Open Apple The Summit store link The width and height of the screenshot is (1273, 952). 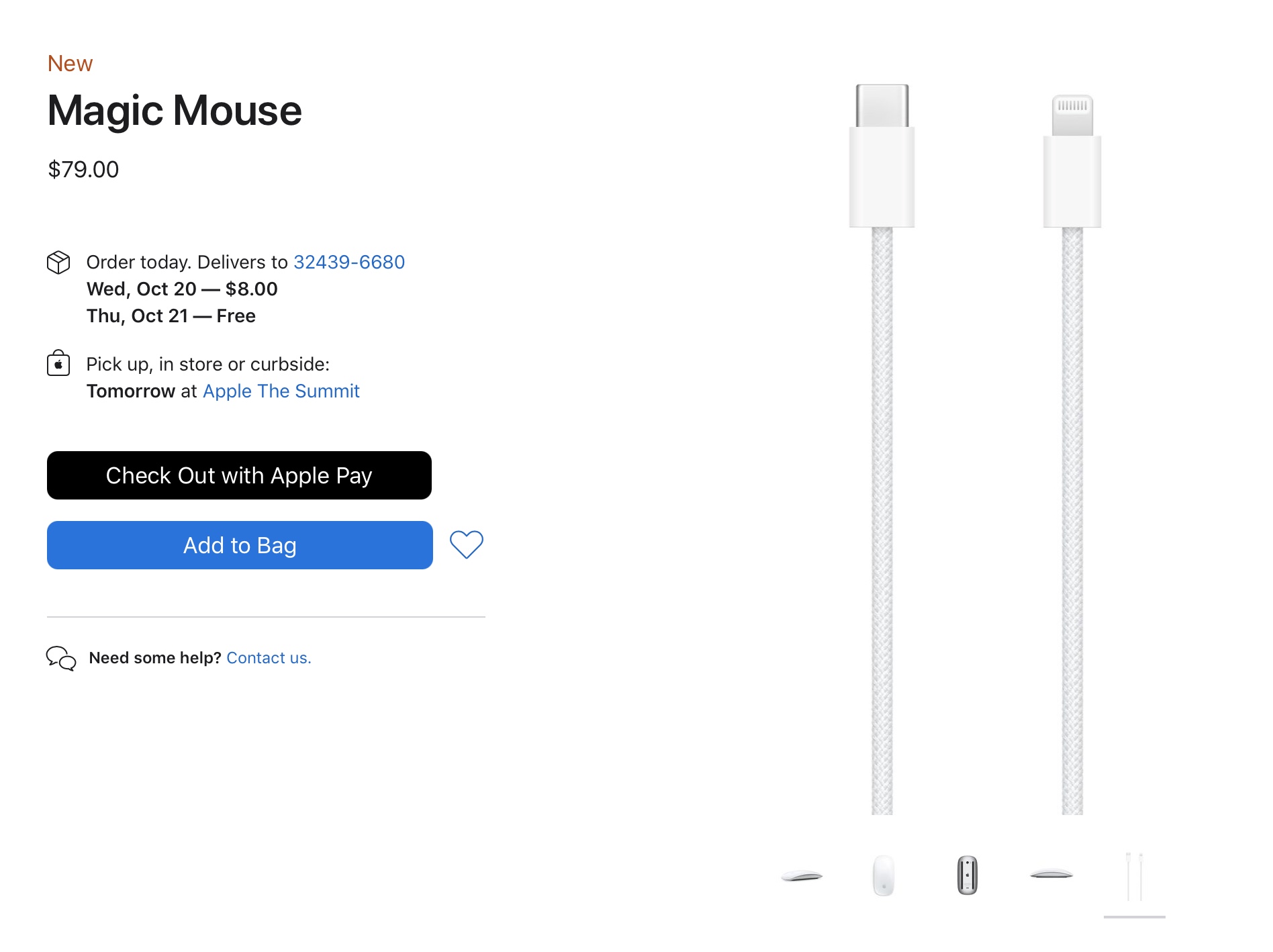[281, 391]
